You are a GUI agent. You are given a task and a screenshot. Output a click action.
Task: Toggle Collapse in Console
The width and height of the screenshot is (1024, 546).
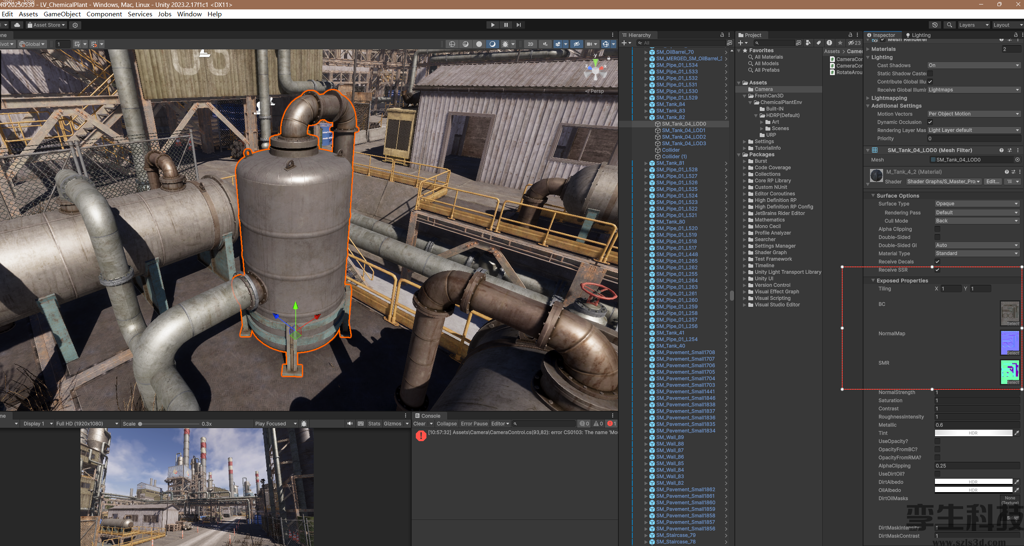(447, 423)
